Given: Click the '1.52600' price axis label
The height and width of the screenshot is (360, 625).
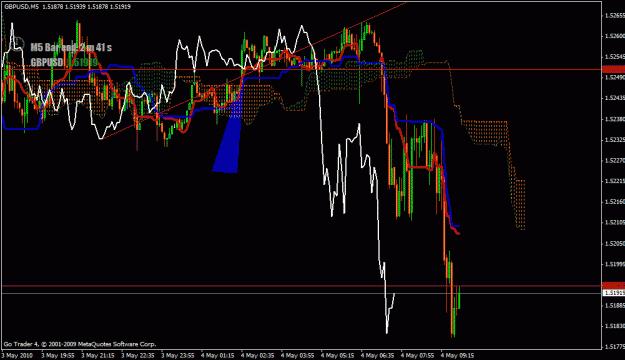Looking at the screenshot, I should tap(614, 36).
